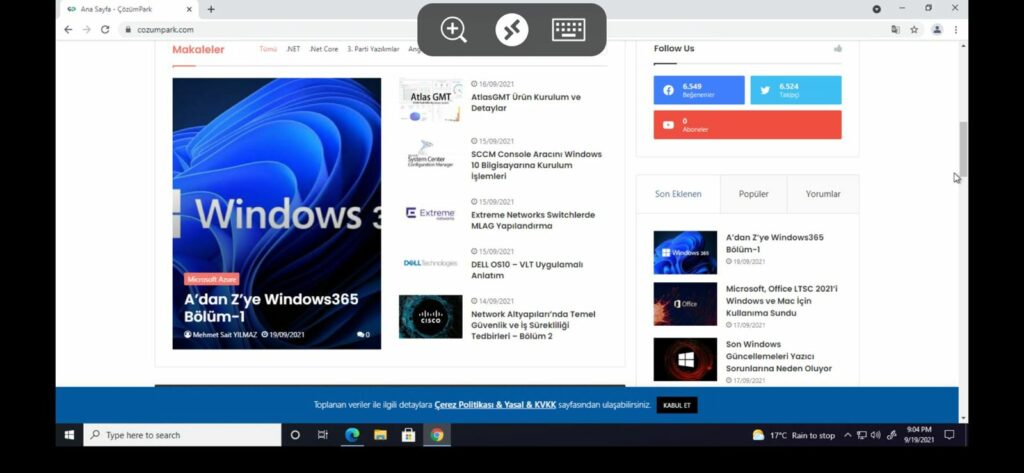Open the Chrome profile avatar

click(x=937, y=29)
